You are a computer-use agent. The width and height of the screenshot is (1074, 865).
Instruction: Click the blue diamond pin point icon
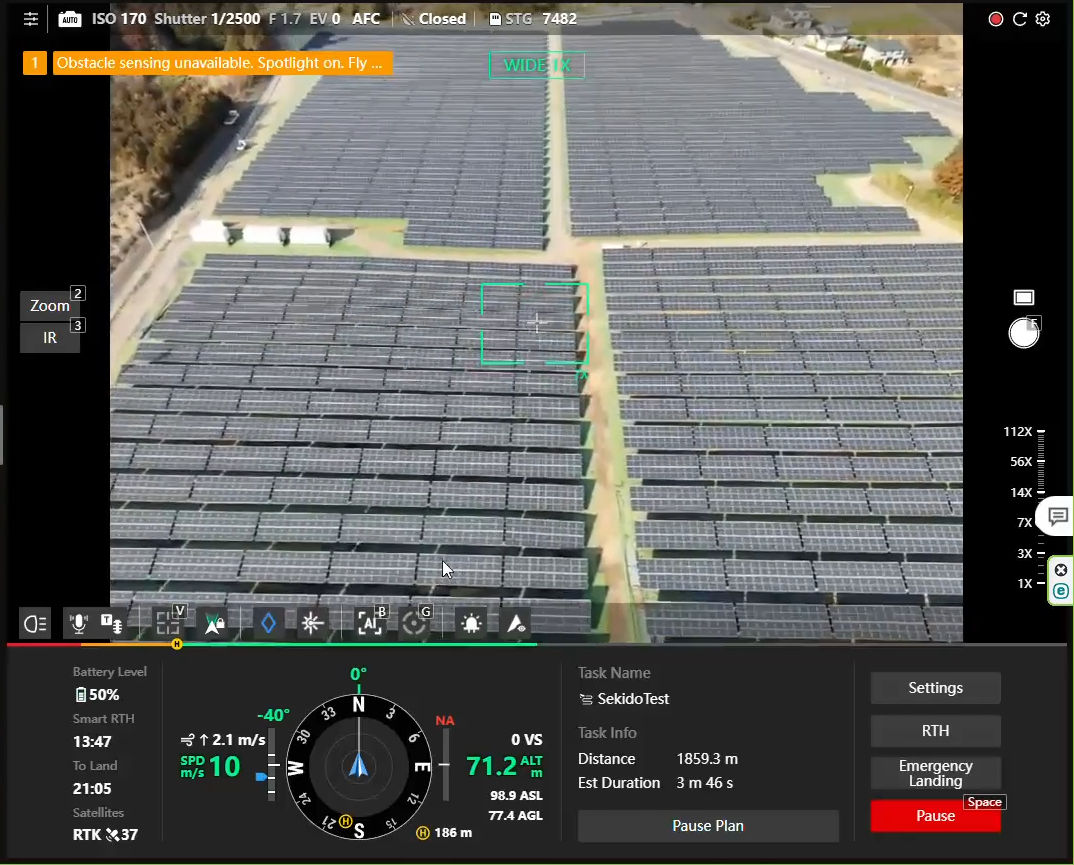coord(268,623)
